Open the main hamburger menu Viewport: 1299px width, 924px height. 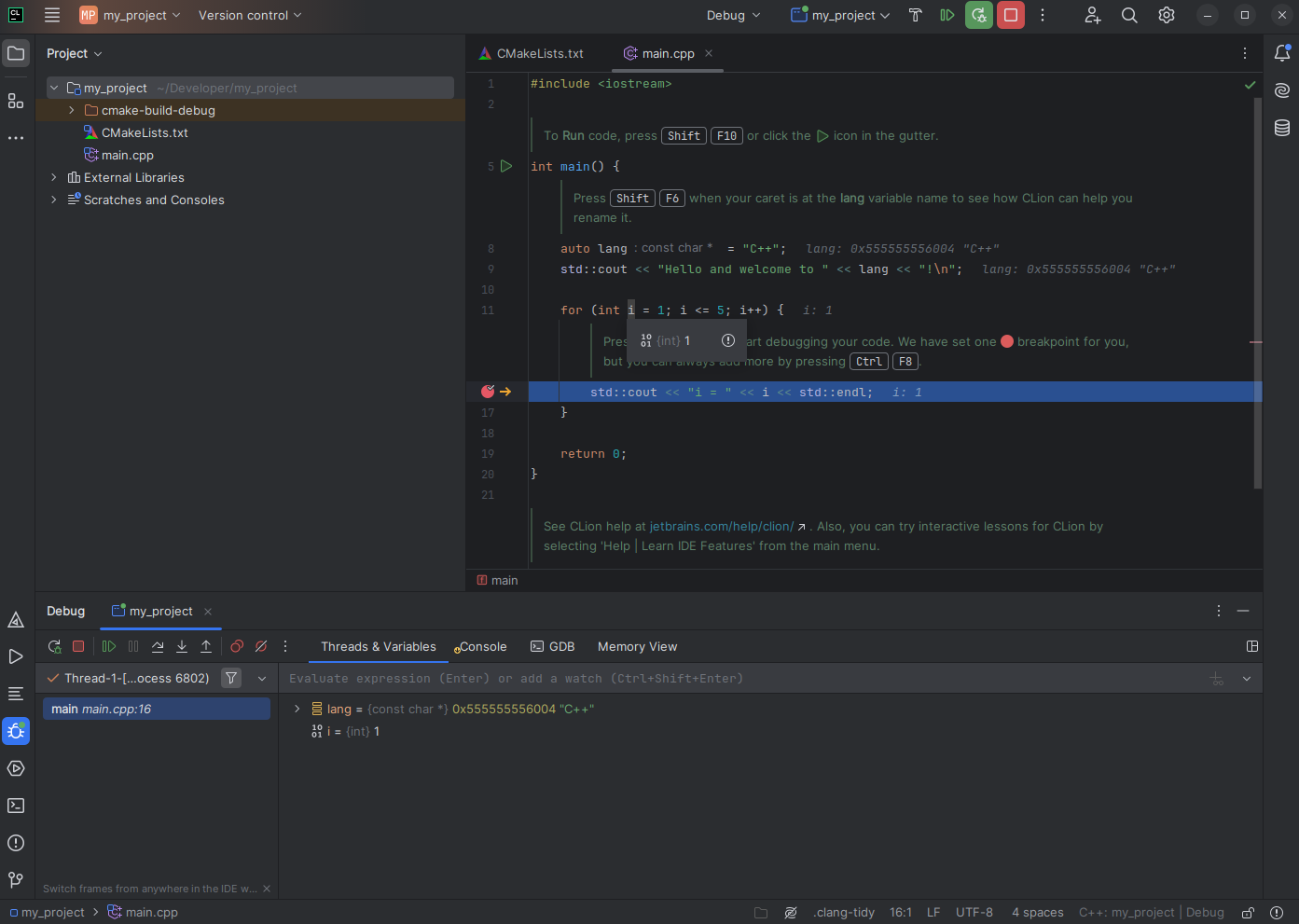coord(52,15)
